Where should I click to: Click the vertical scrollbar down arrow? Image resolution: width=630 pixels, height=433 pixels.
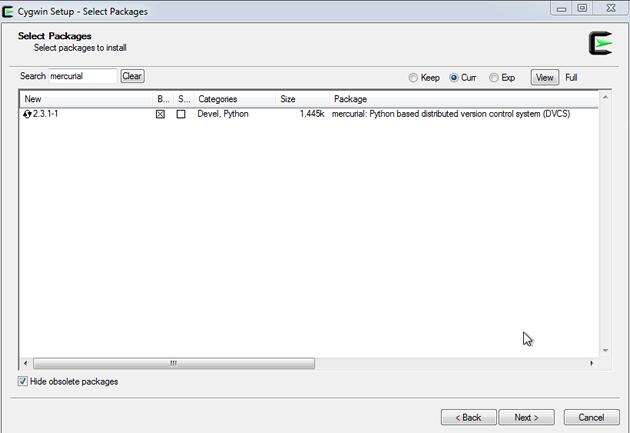click(x=605, y=351)
